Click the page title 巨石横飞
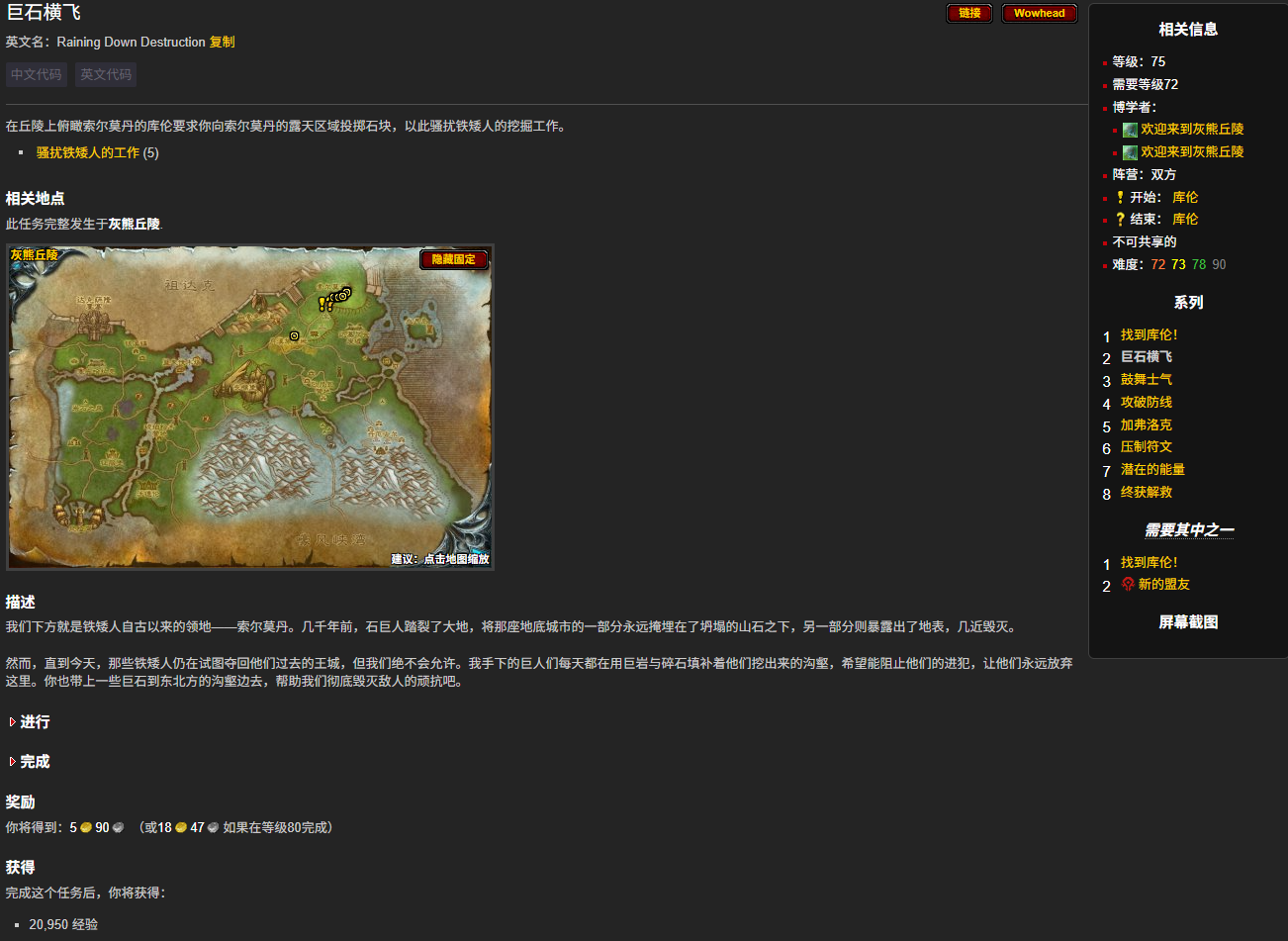1288x941 pixels. 44,13
